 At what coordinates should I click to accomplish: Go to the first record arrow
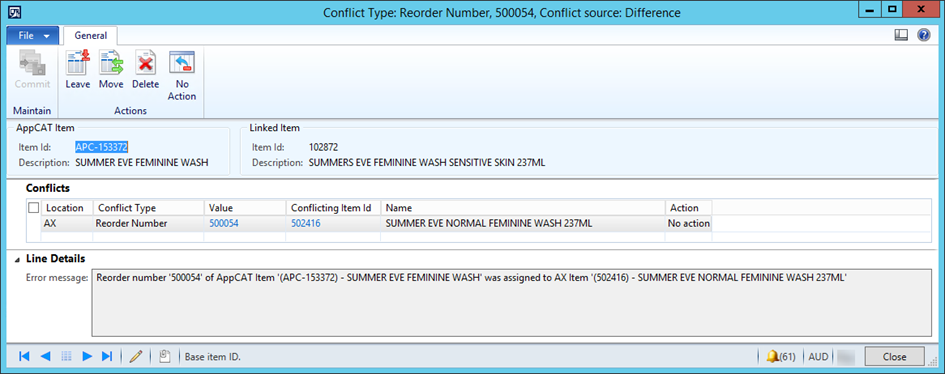tap(24, 357)
